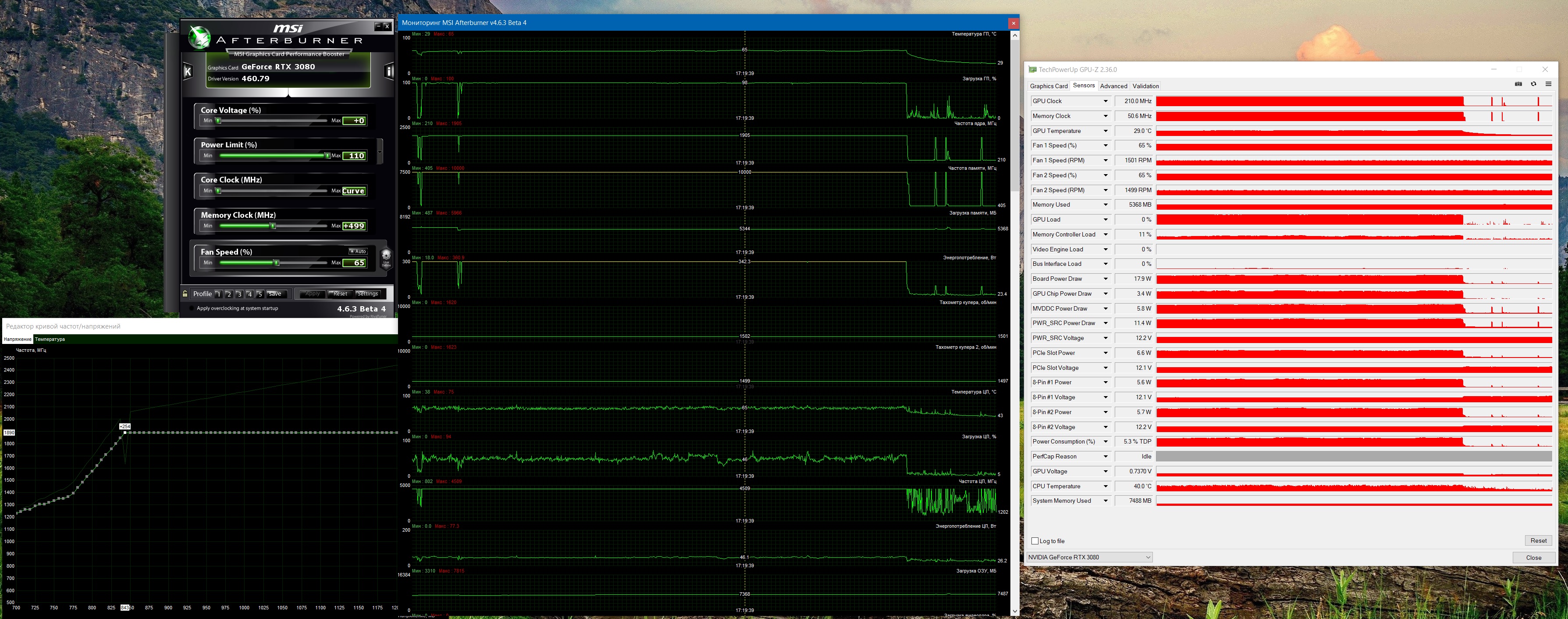Enable the Log to file checkbox
Image resolution: width=1568 pixels, height=619 pixels.
tap(1035, 541)
